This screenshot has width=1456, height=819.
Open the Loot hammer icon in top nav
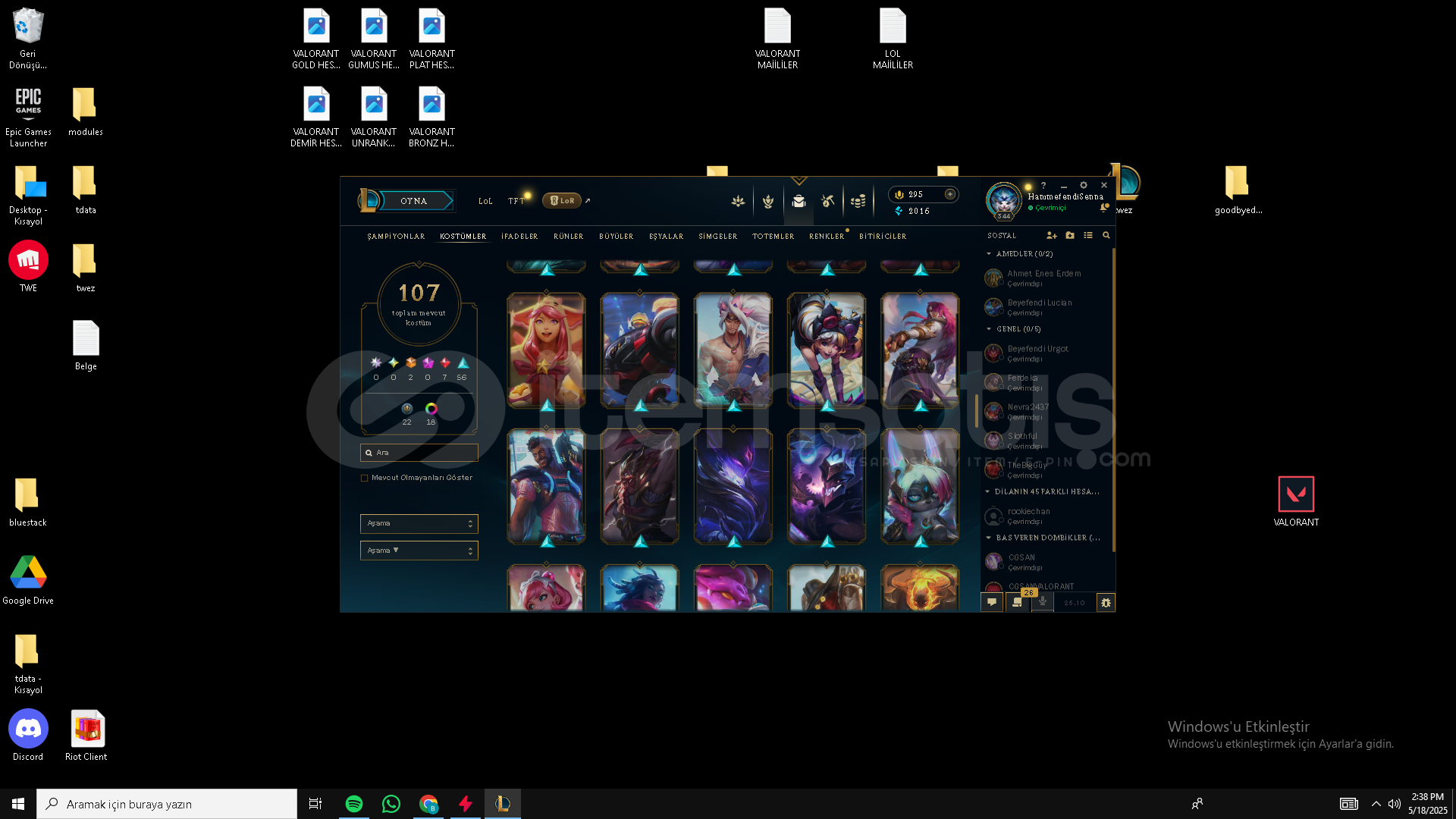pos(828,201)
